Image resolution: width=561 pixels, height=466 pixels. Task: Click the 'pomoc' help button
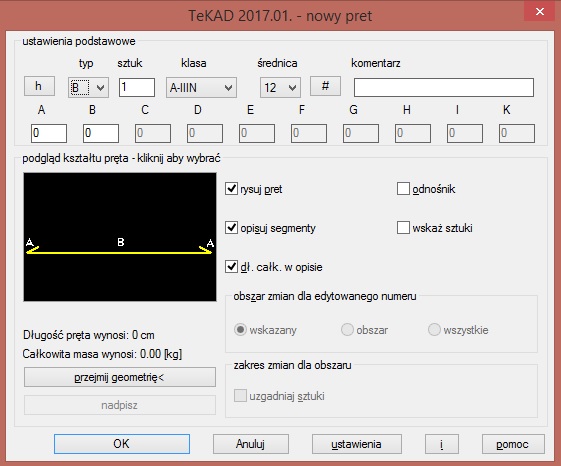click(x=513, y=444)
